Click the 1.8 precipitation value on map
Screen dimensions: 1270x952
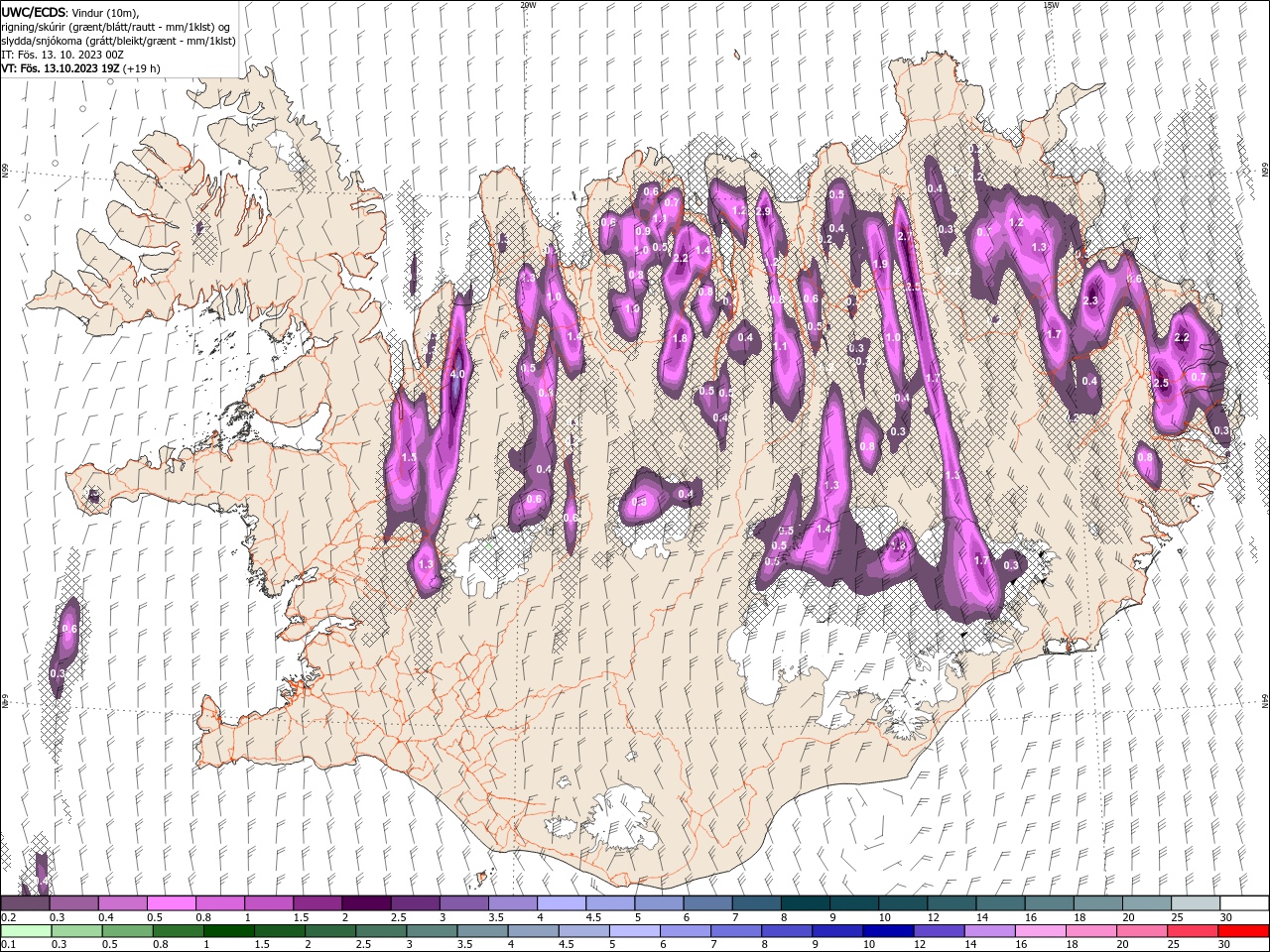pos(680,339)
